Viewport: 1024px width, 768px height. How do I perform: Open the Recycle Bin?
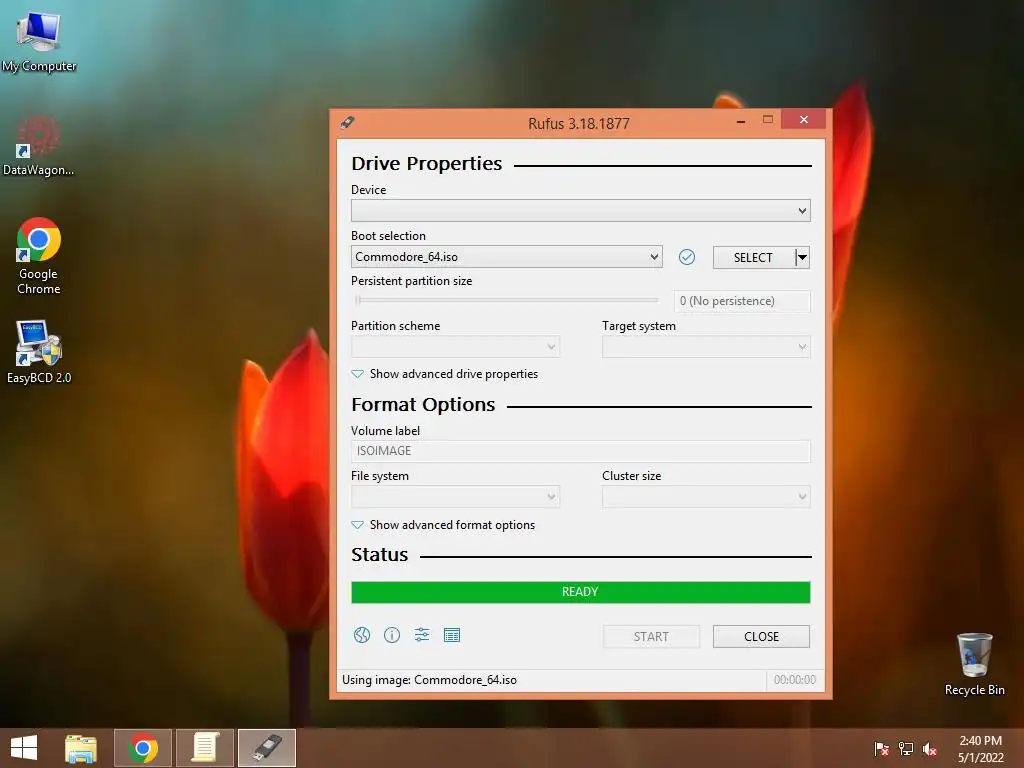pyautogui.click(x=974, y=664)
